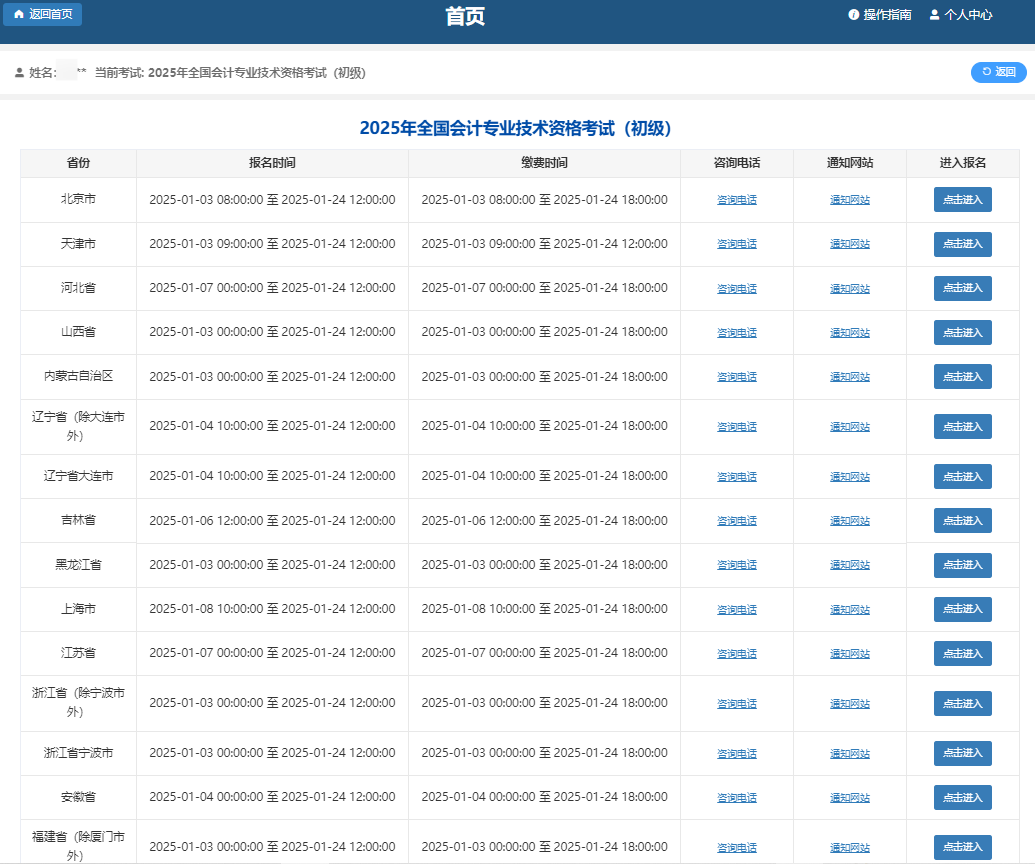Open 操作指南 help guide
Image resolution: width=1035 pixels, height=864 pixels.
879,15
